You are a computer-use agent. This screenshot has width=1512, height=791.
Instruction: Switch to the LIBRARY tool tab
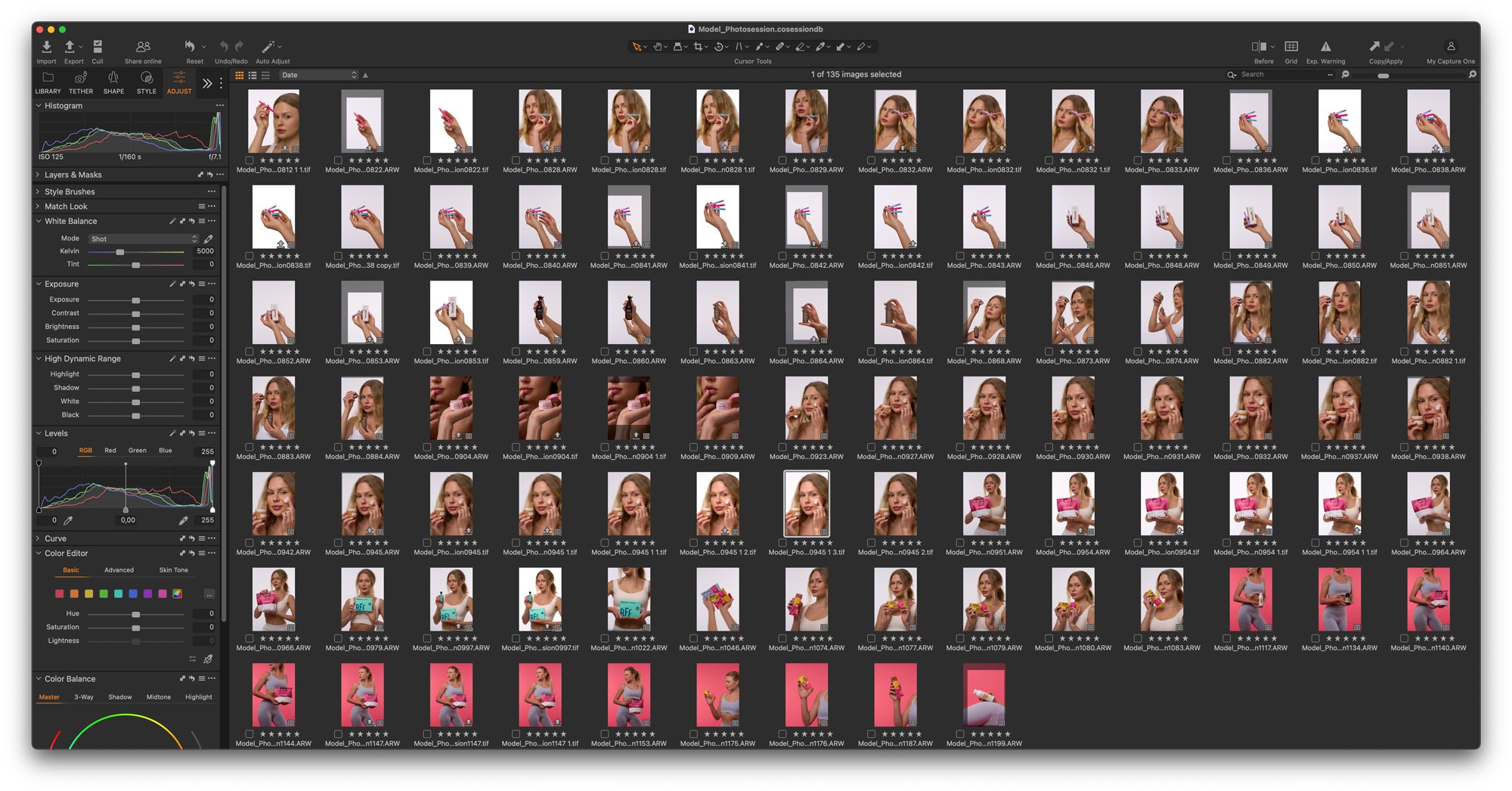pyautogui.click(x=48, y=82)
